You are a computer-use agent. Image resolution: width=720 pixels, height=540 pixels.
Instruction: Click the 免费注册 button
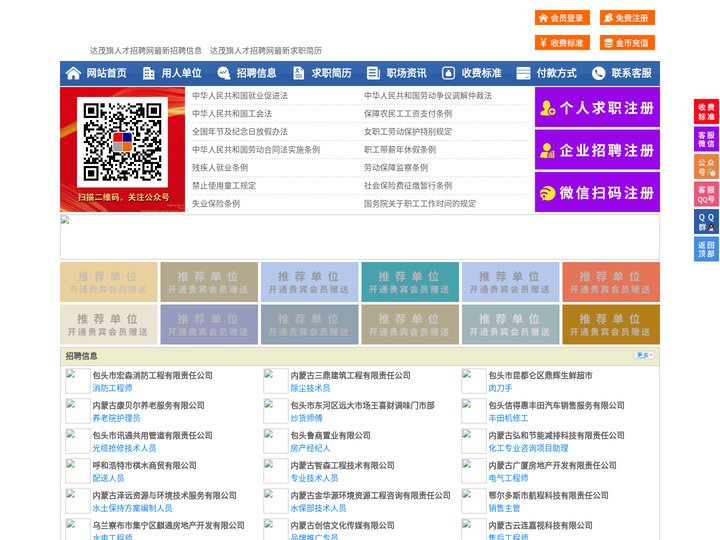tap(627, 18)
